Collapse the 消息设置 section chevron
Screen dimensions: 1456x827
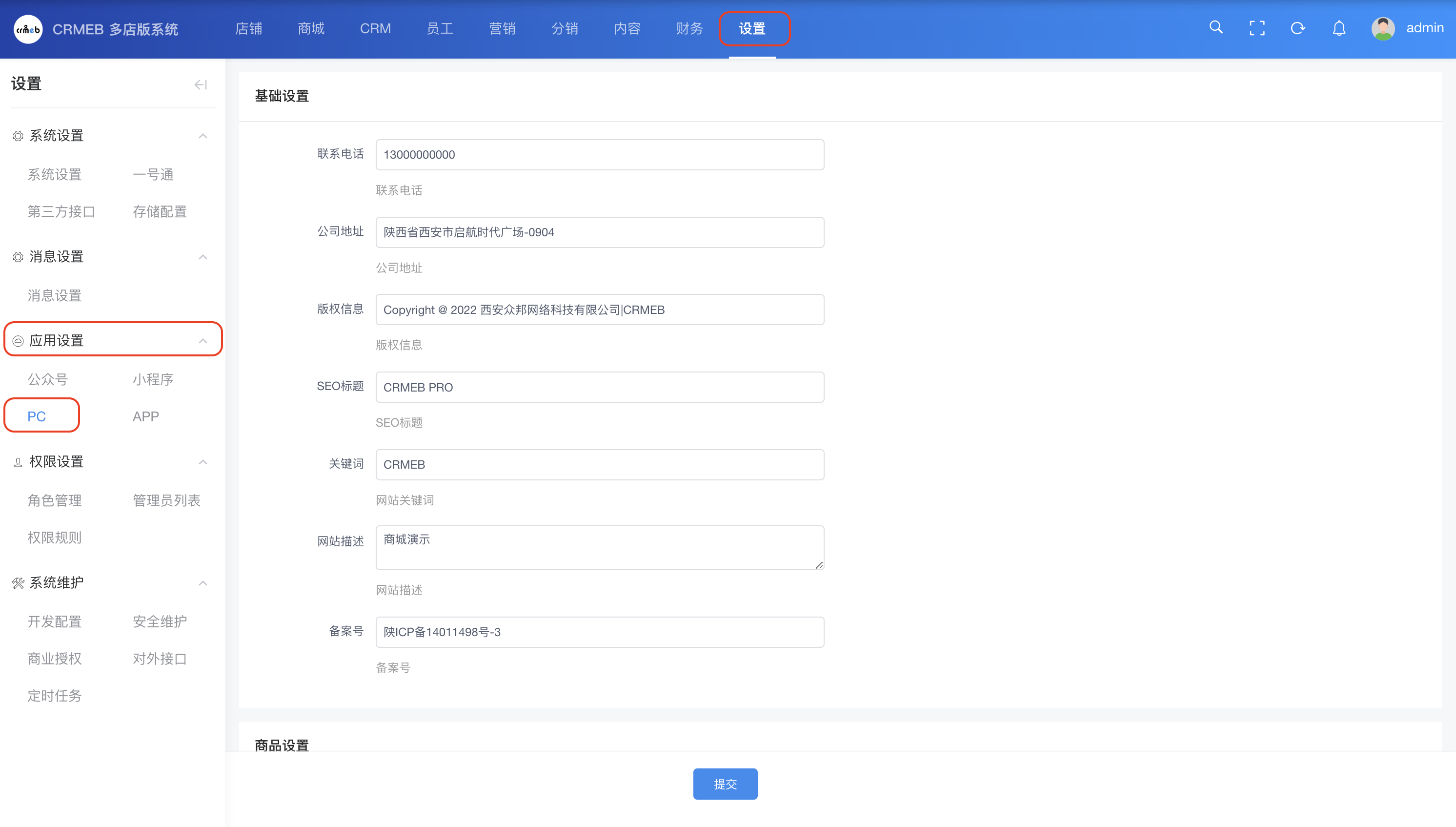202,257
